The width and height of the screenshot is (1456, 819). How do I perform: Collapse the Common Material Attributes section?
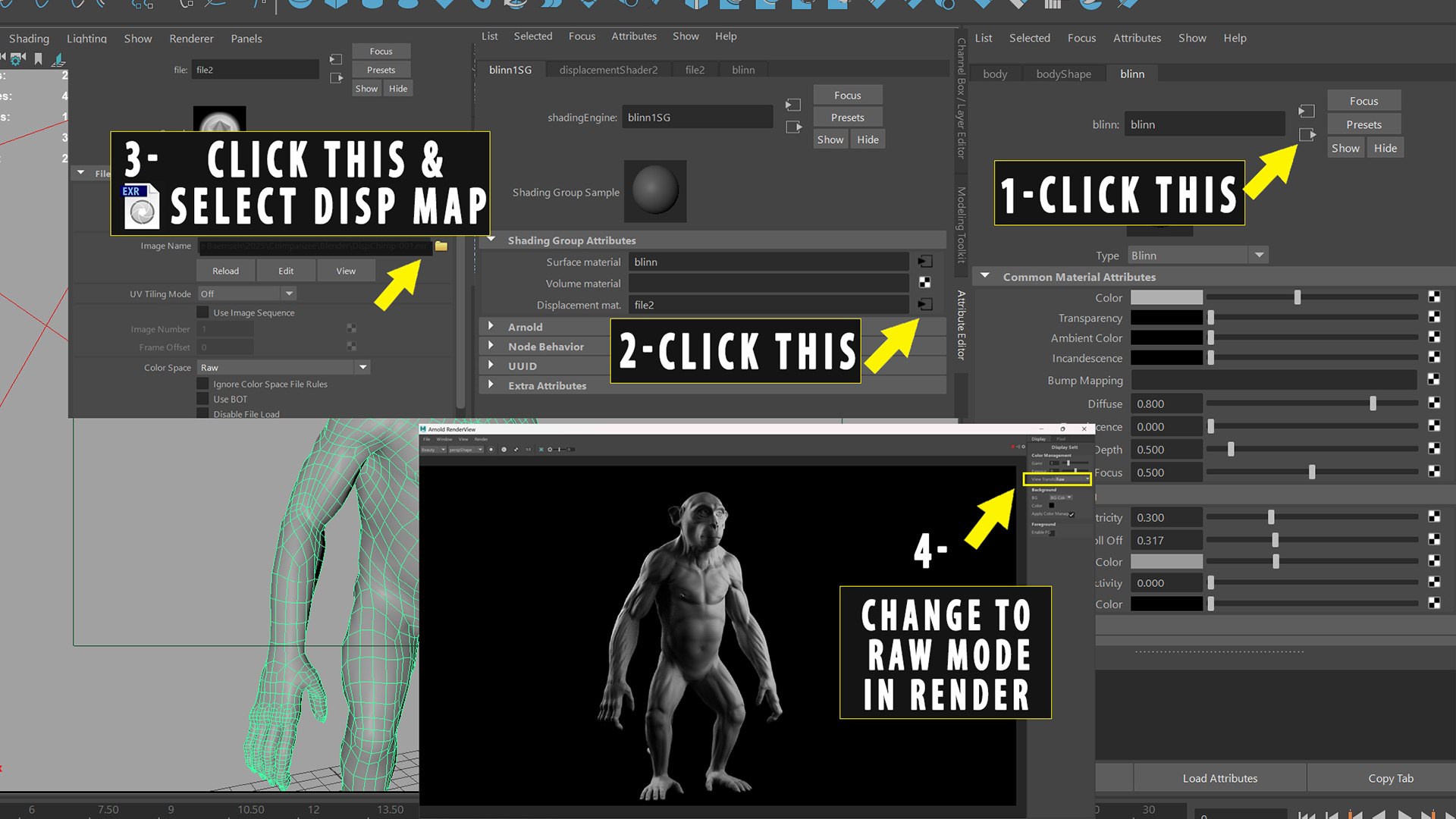click(985, 276)
